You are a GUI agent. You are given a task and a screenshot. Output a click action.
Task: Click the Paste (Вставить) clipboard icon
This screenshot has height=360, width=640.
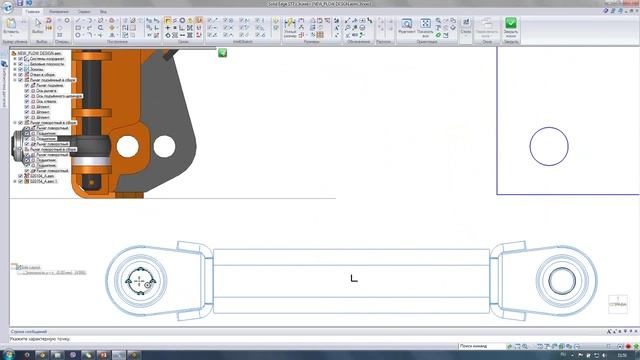tap(11, 23)
